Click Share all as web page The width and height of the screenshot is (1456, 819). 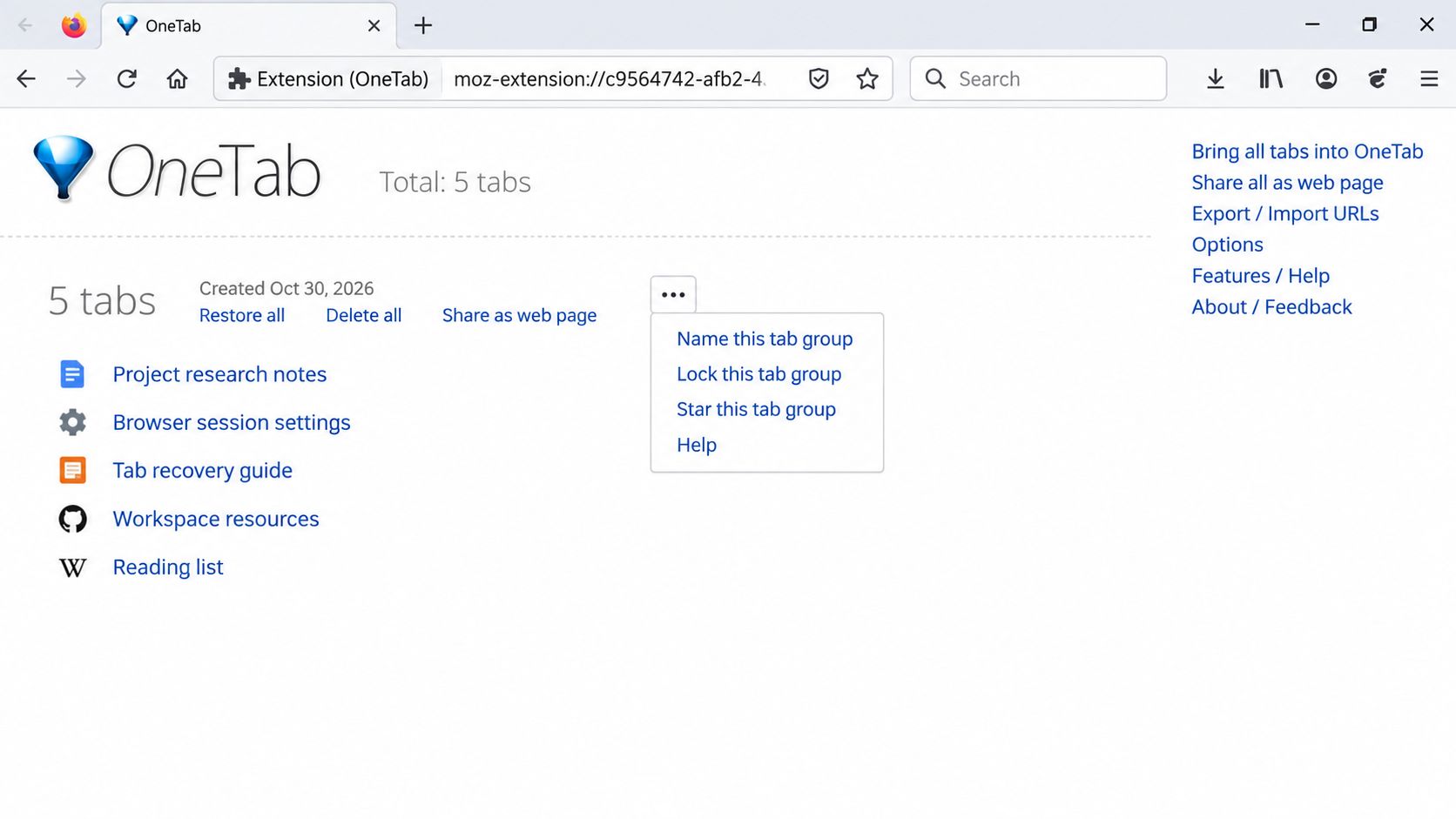click(x=1287, y=183)
